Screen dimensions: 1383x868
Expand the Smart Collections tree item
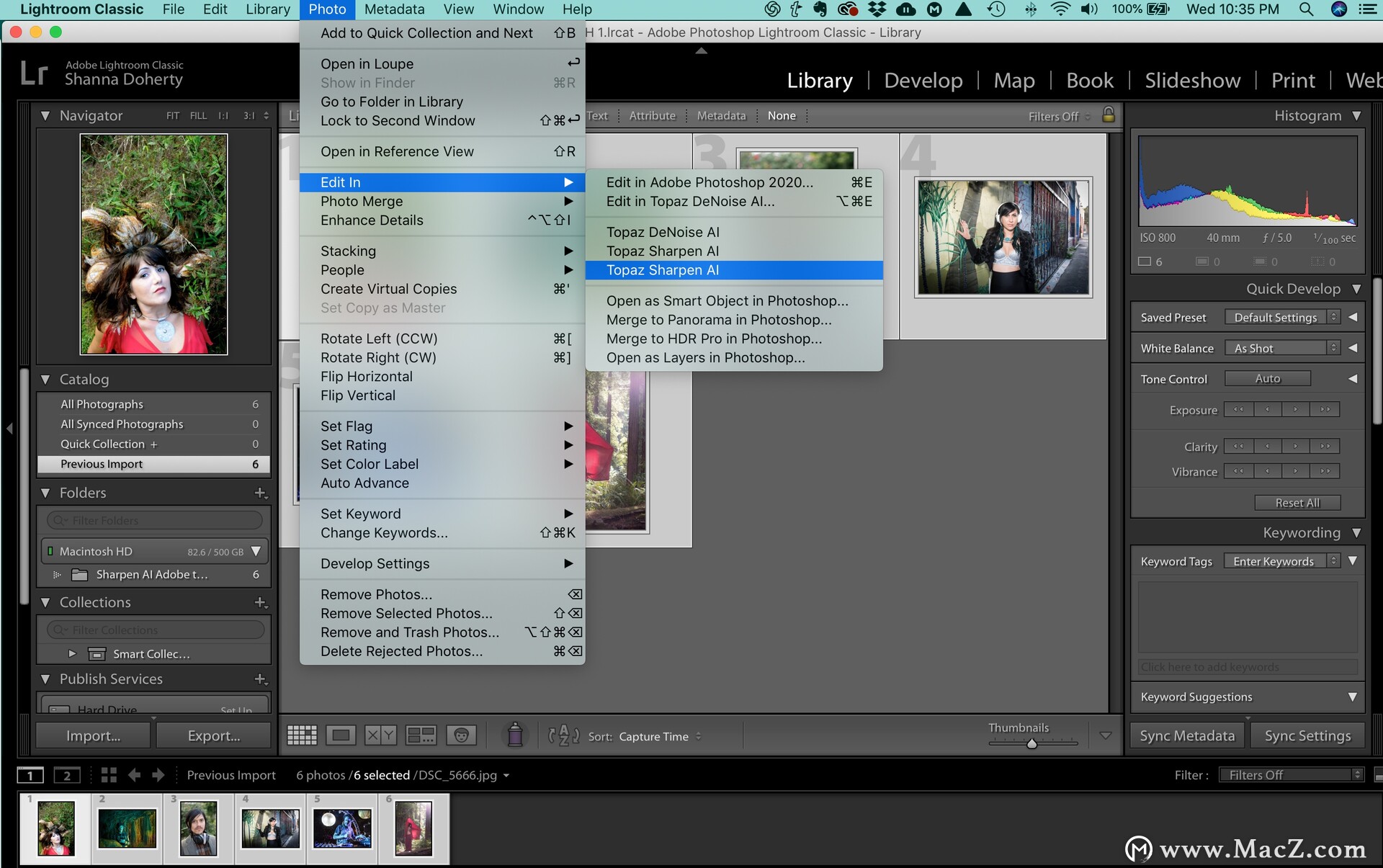[72, 653]
